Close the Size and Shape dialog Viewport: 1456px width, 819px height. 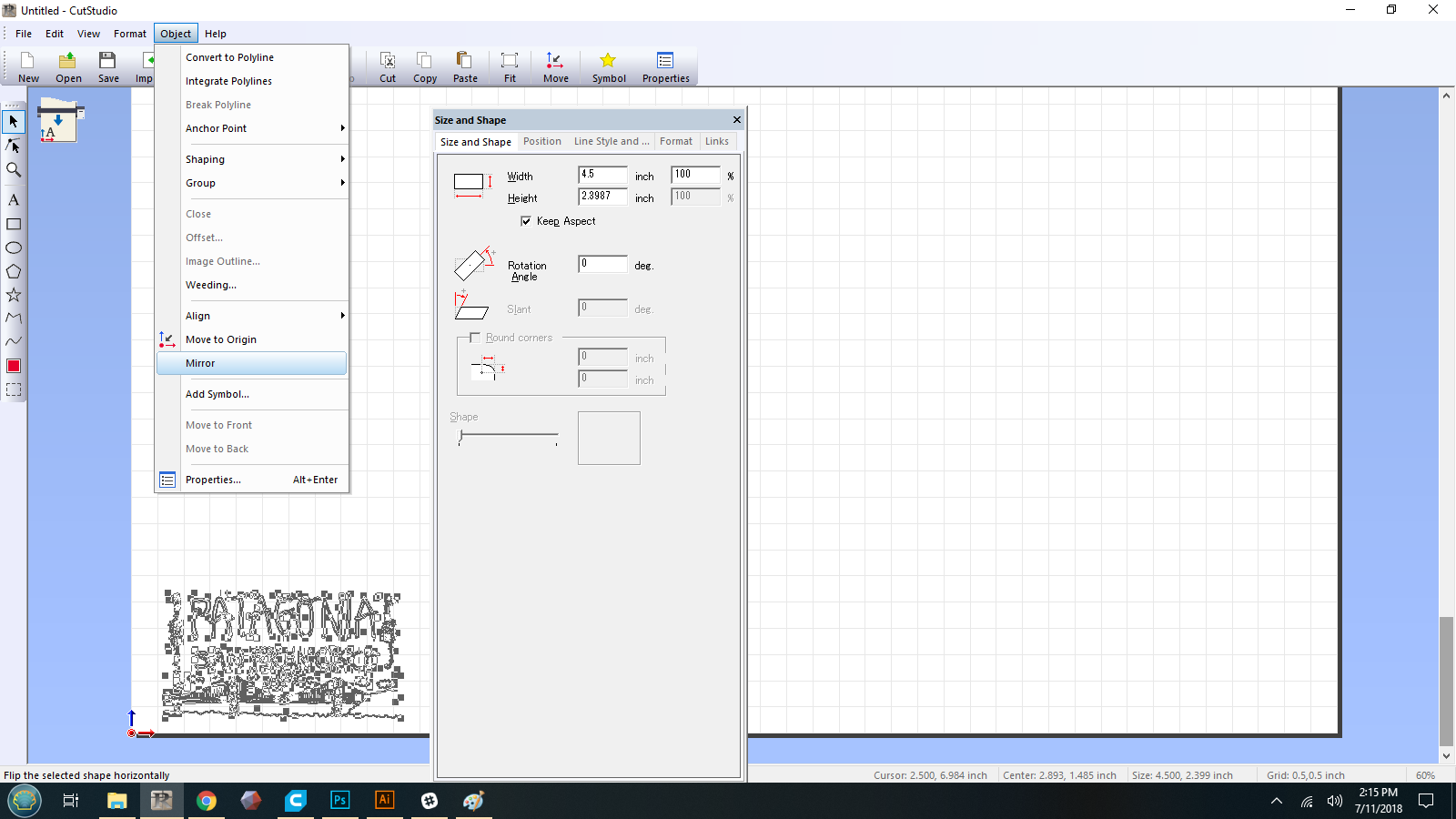[737, 119]
